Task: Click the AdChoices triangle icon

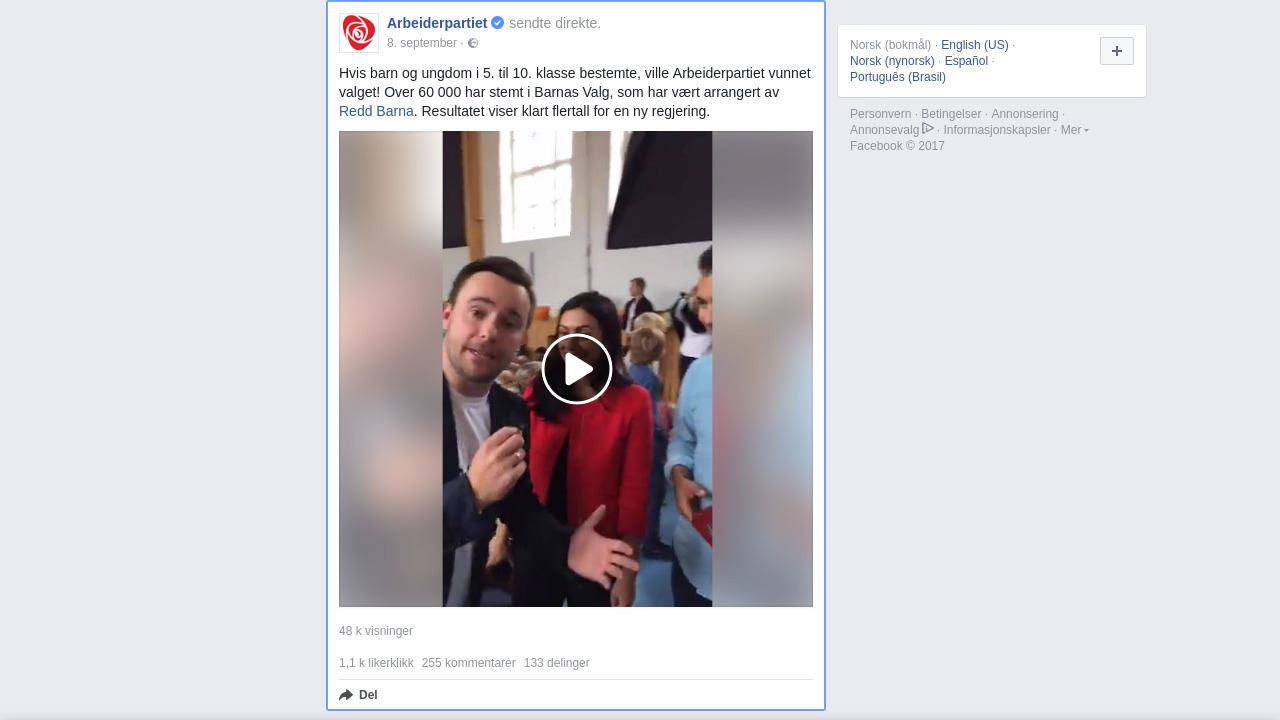Action: pos(928,128)
